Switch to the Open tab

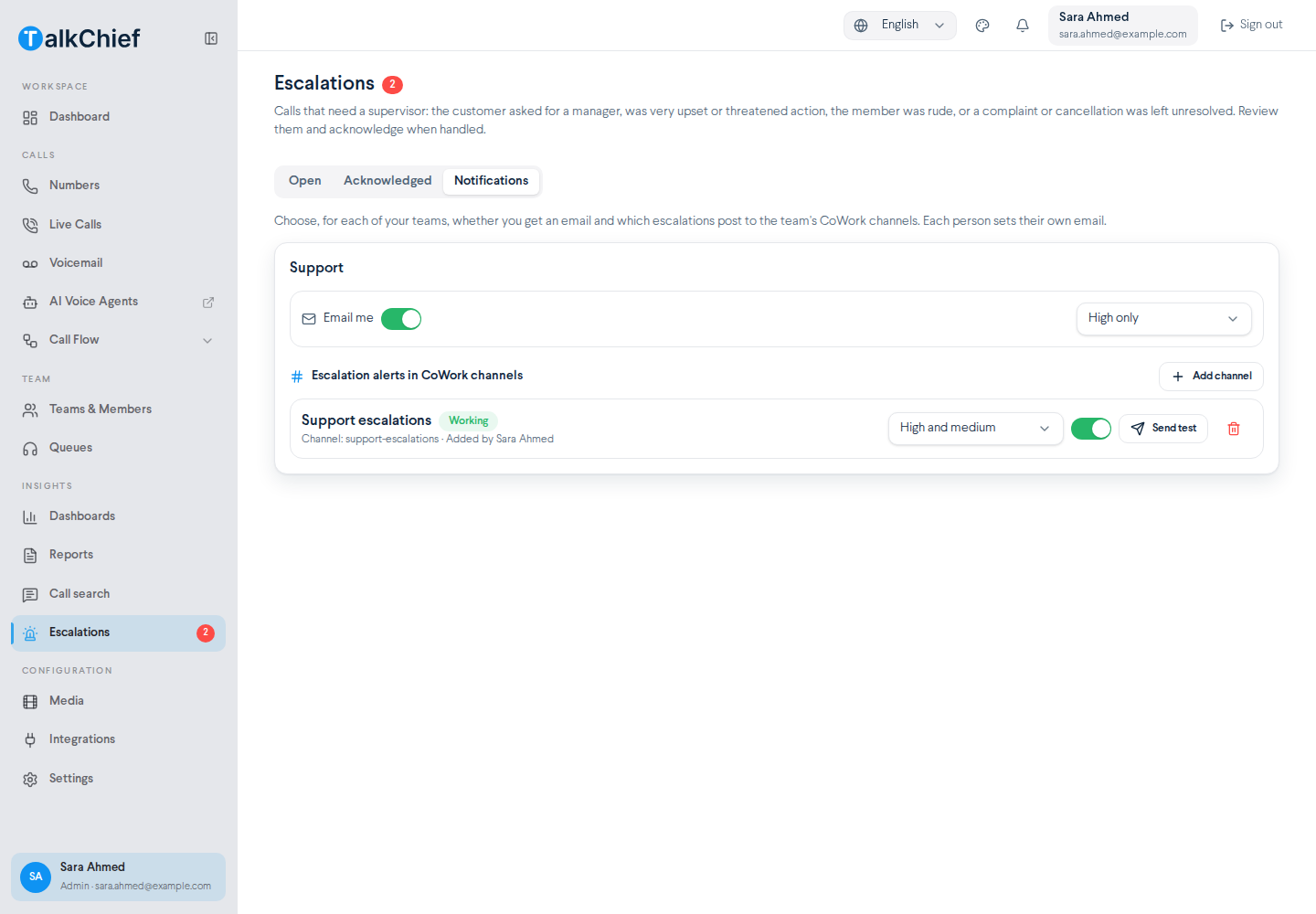305,181
